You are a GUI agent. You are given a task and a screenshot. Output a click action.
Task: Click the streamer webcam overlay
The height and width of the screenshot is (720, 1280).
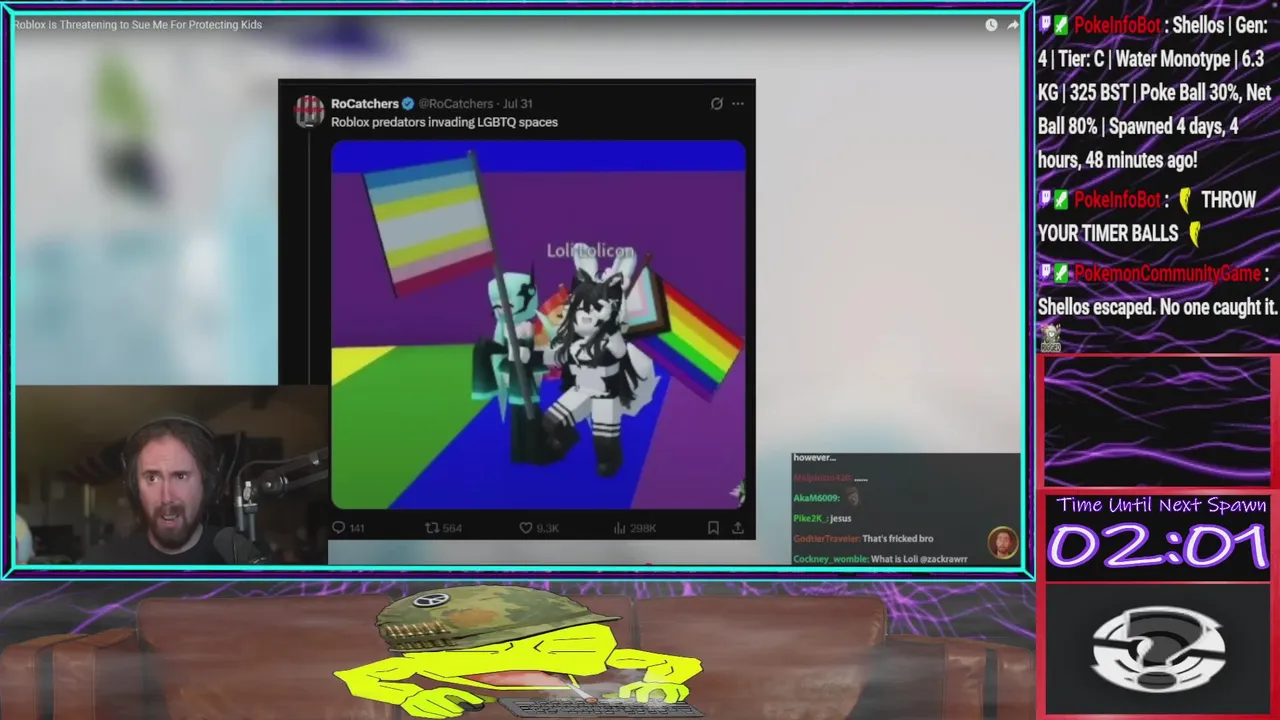click(x=171, y=475)
